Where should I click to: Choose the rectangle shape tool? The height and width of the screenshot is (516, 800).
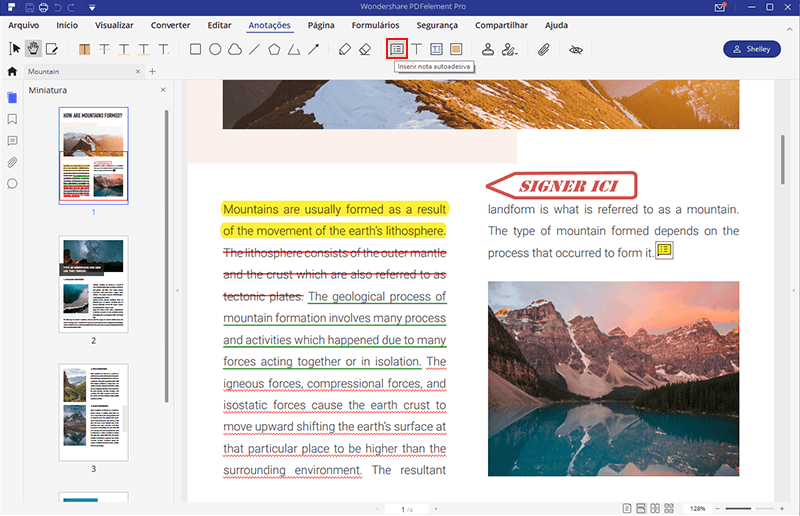point(195,48)
